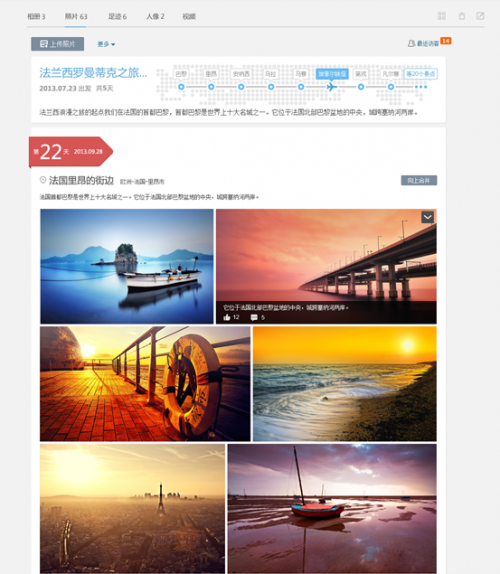Open the pier and lifebuoy sunset photo
The image size is (500, 574).
coord(145,384)
